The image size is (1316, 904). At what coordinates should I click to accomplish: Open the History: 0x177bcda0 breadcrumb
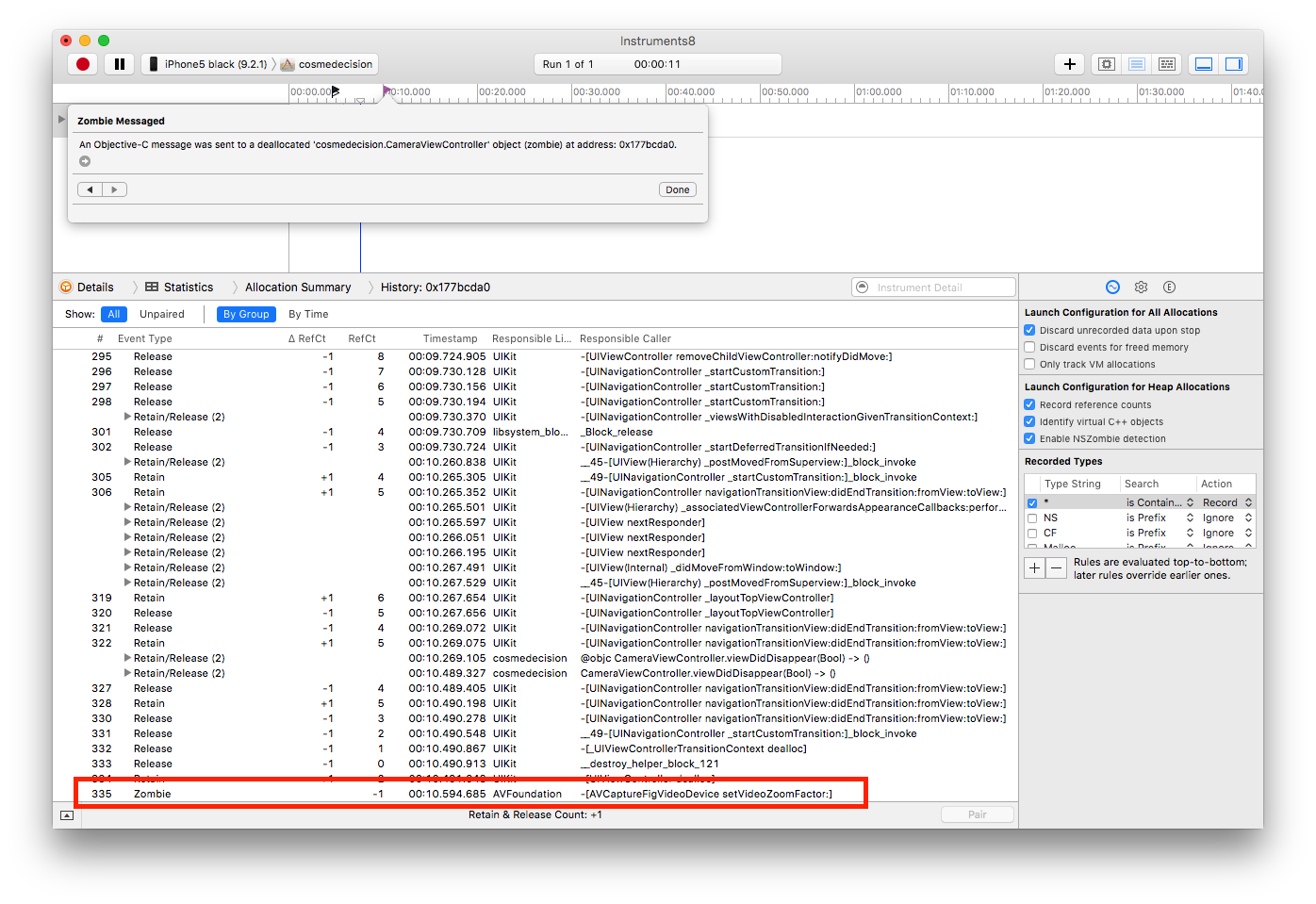[x=436, y=288]
